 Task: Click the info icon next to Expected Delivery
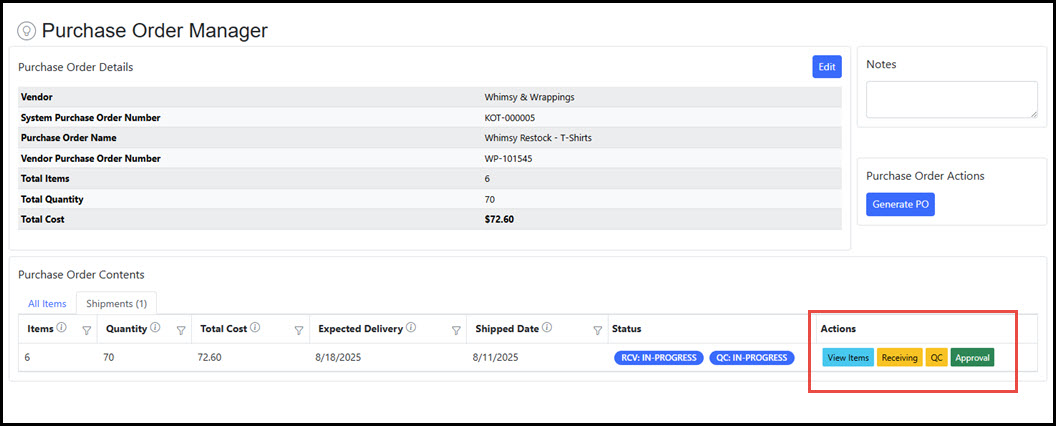click(x=412, y=328)
